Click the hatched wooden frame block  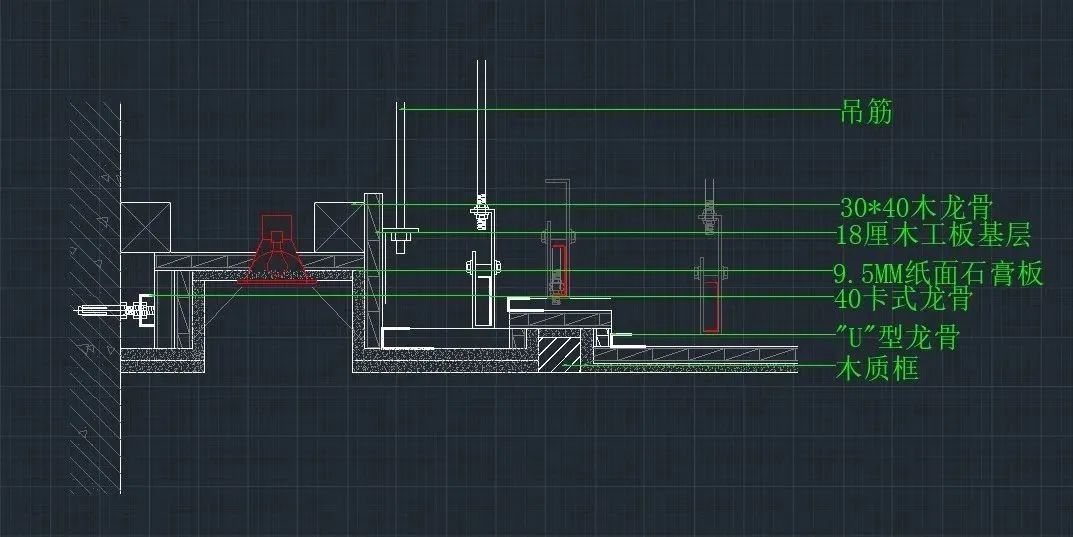(x=559, y=352)
